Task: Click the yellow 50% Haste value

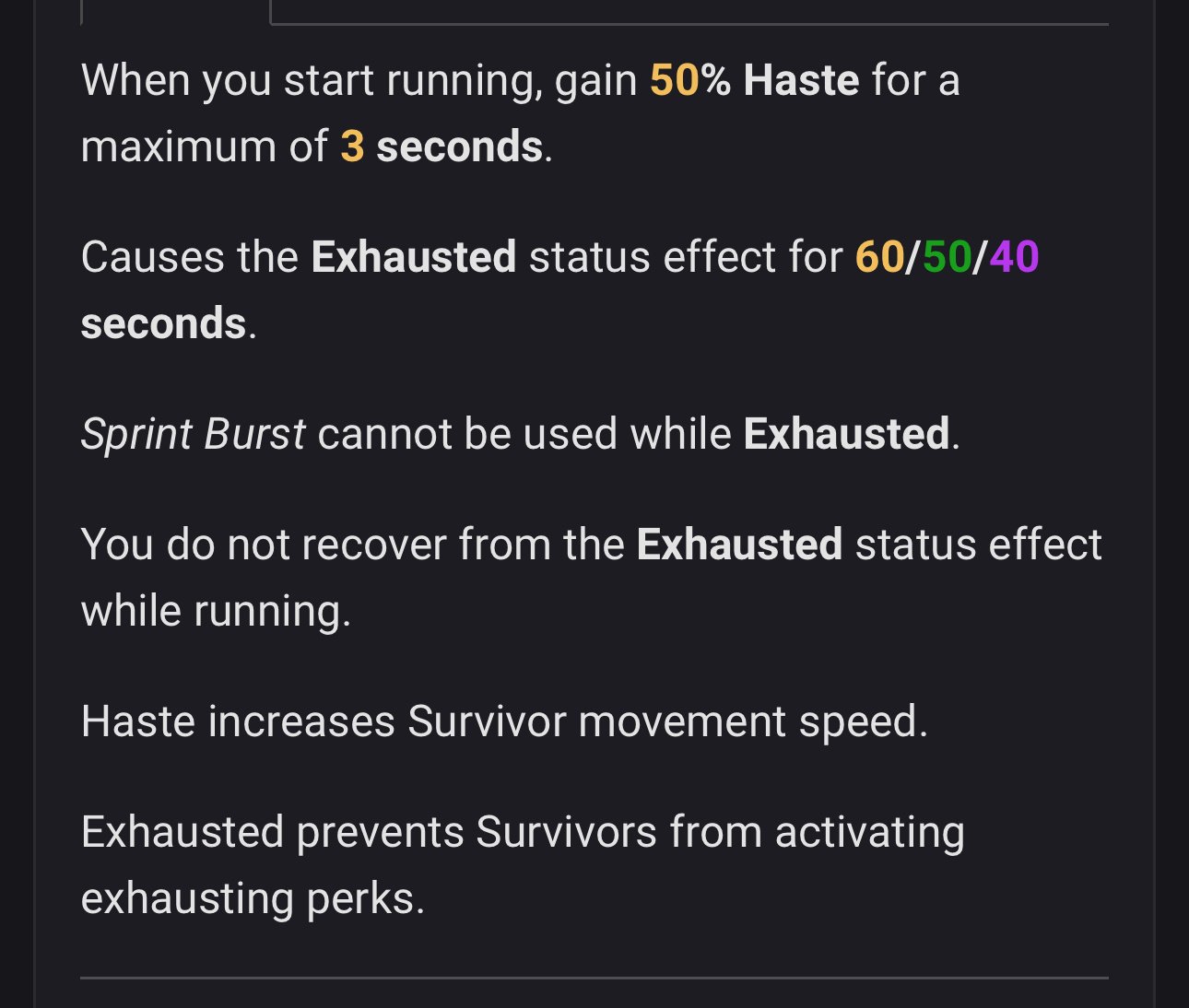Action: [690, 80]
